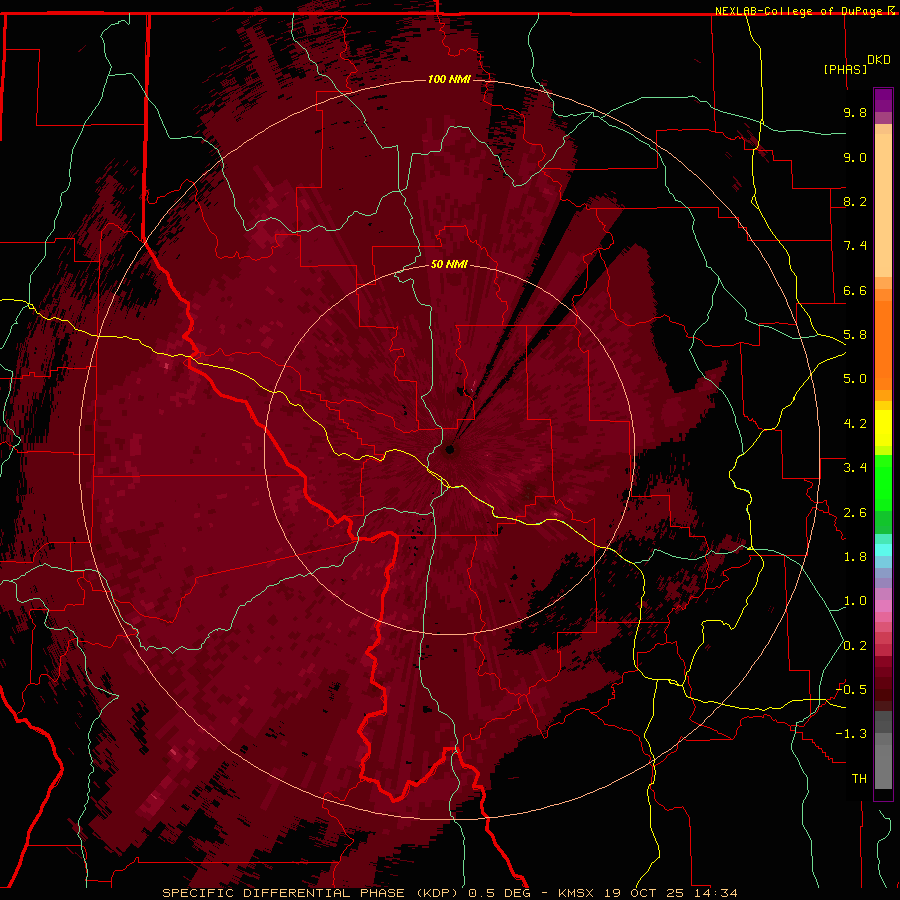Click the -1.3 legend value
The height and width of the screenshot is (900, 900).
(x=851, y=734)
